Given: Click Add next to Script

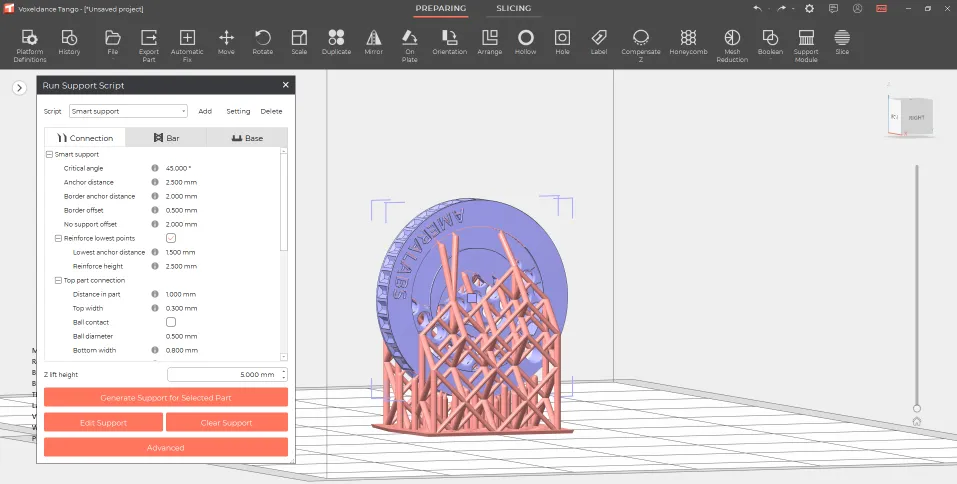Looking at the screenshot, I should 205,111.
